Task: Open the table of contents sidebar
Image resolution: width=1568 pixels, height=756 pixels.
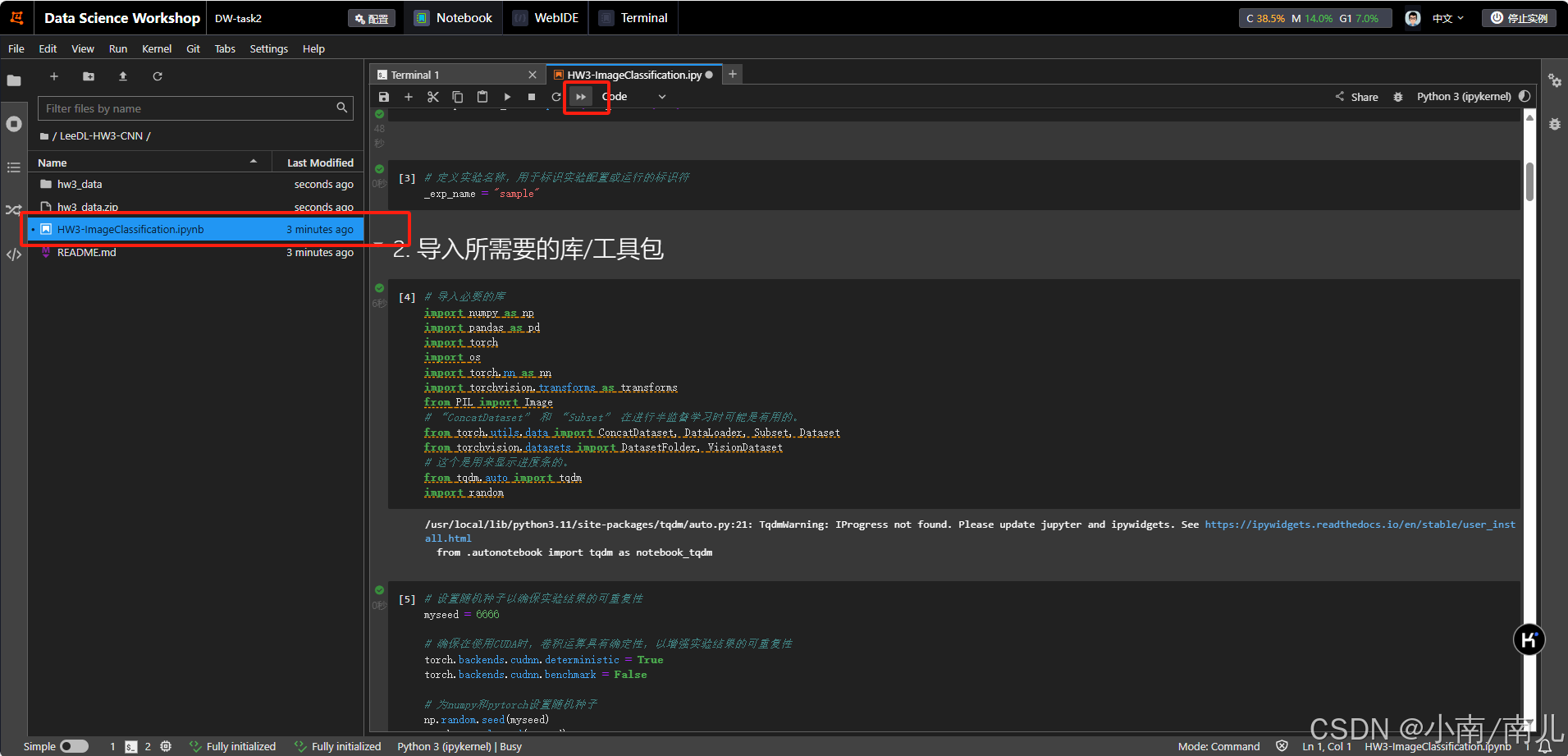Action: pos(14,167)
